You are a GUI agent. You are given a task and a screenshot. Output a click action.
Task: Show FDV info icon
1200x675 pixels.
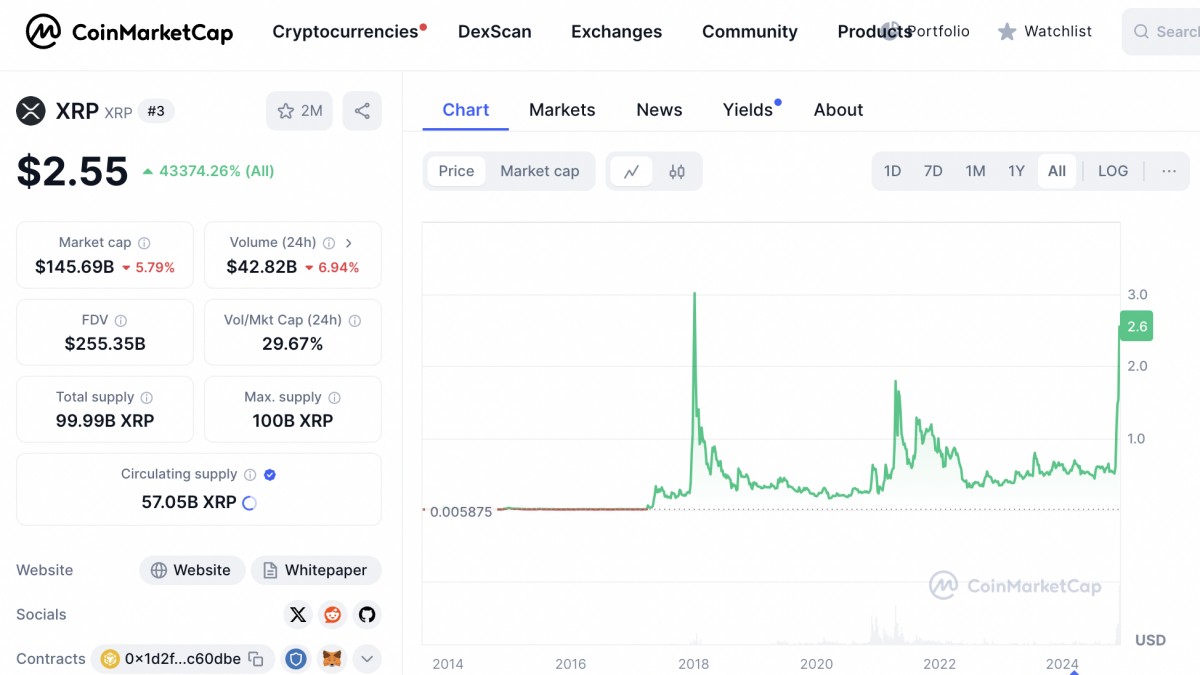[121, 321]
